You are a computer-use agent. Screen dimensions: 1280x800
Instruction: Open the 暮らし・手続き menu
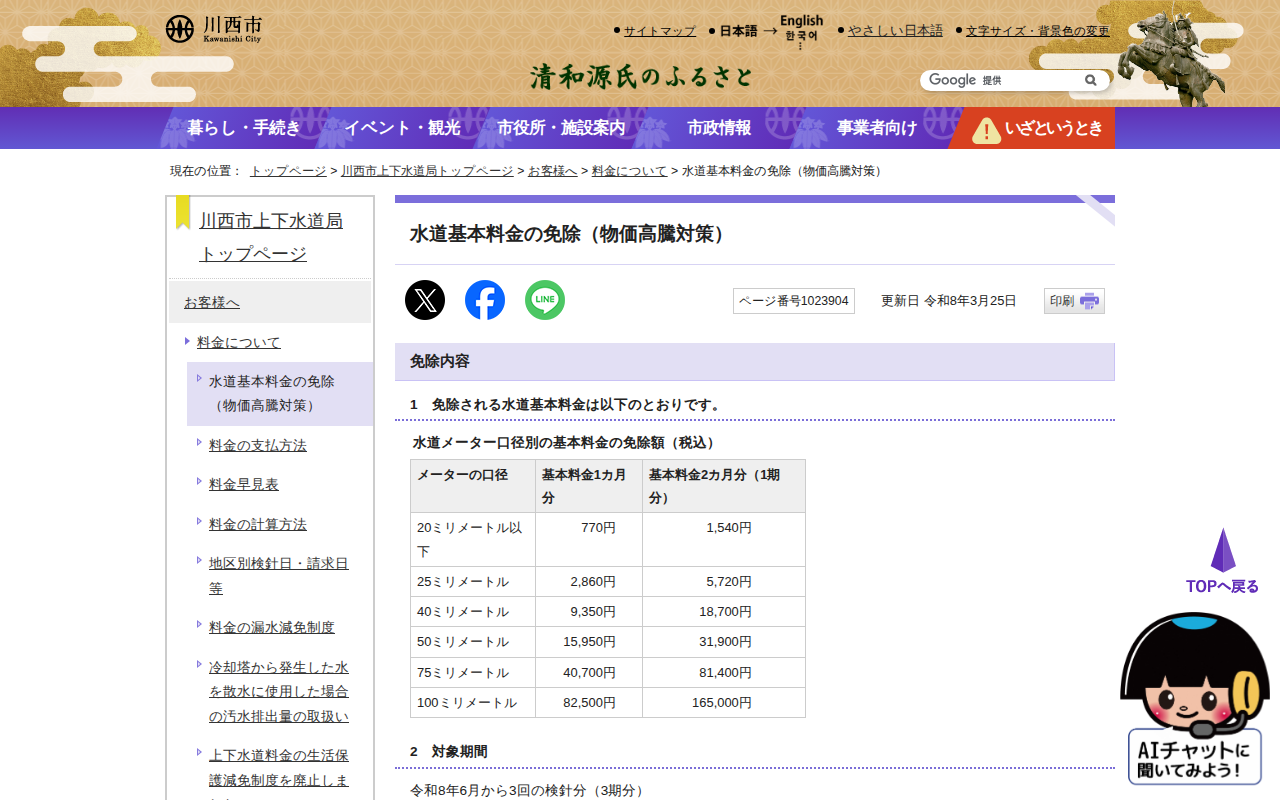click(243, 128)
